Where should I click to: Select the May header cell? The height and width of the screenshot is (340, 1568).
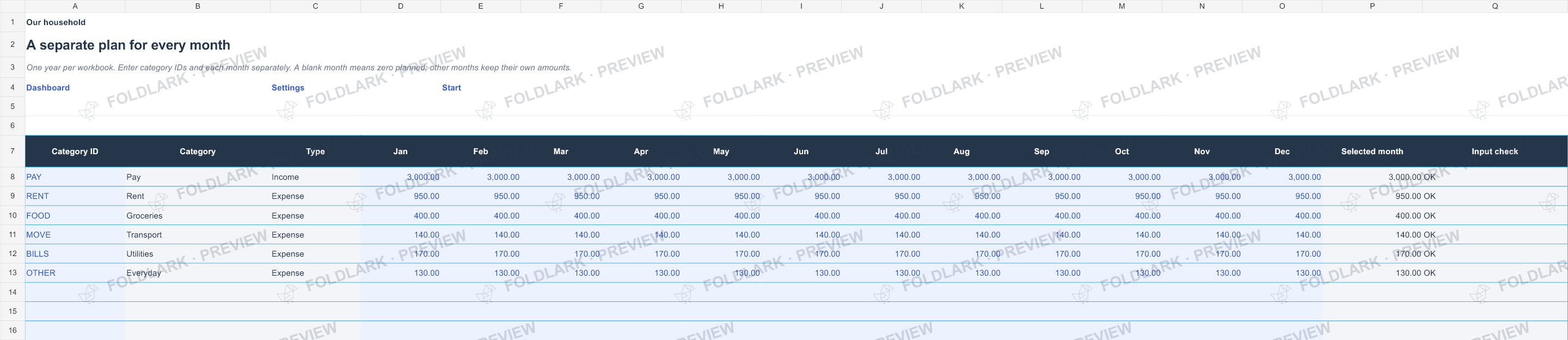pos(721,151)
